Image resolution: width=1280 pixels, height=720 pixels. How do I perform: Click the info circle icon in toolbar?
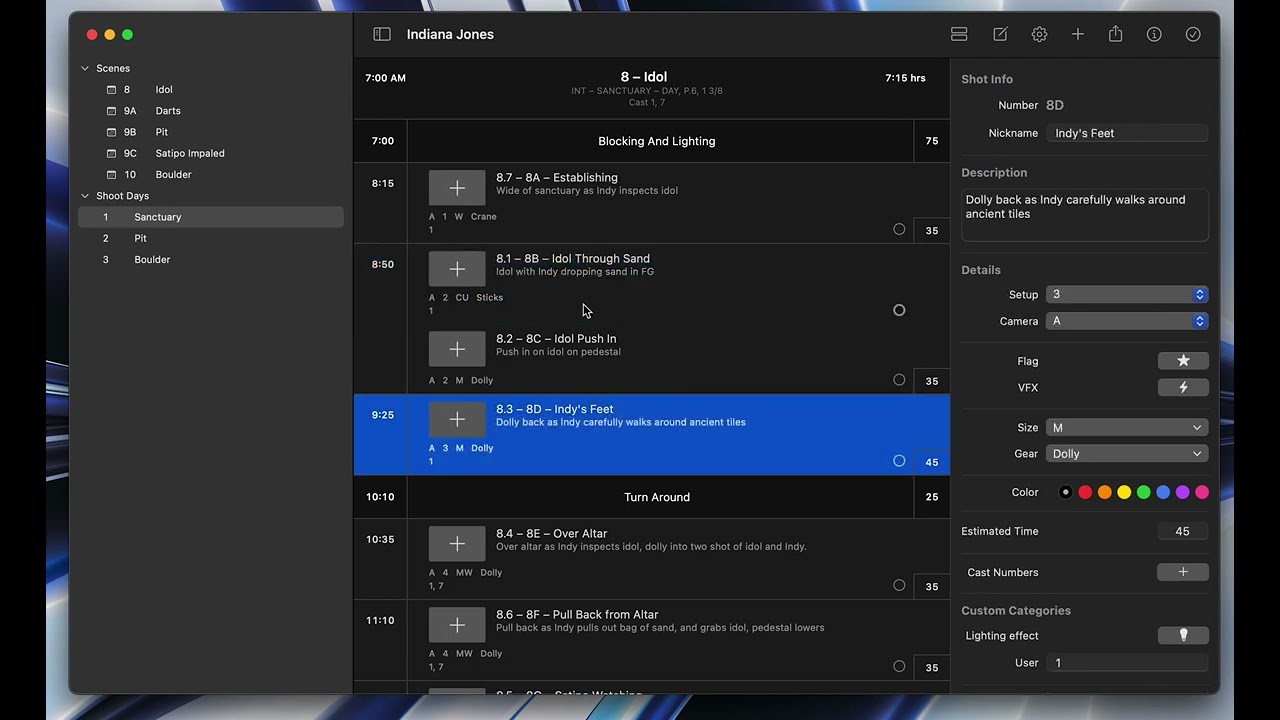pos(1154,34)
